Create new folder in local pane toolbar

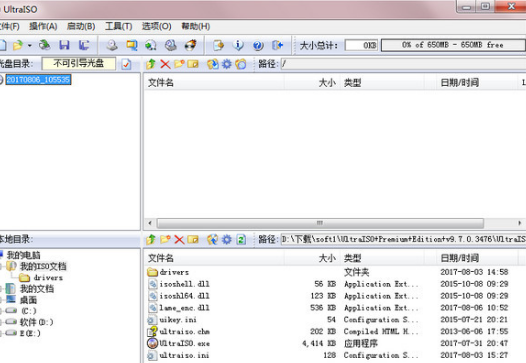pos(165,239)
